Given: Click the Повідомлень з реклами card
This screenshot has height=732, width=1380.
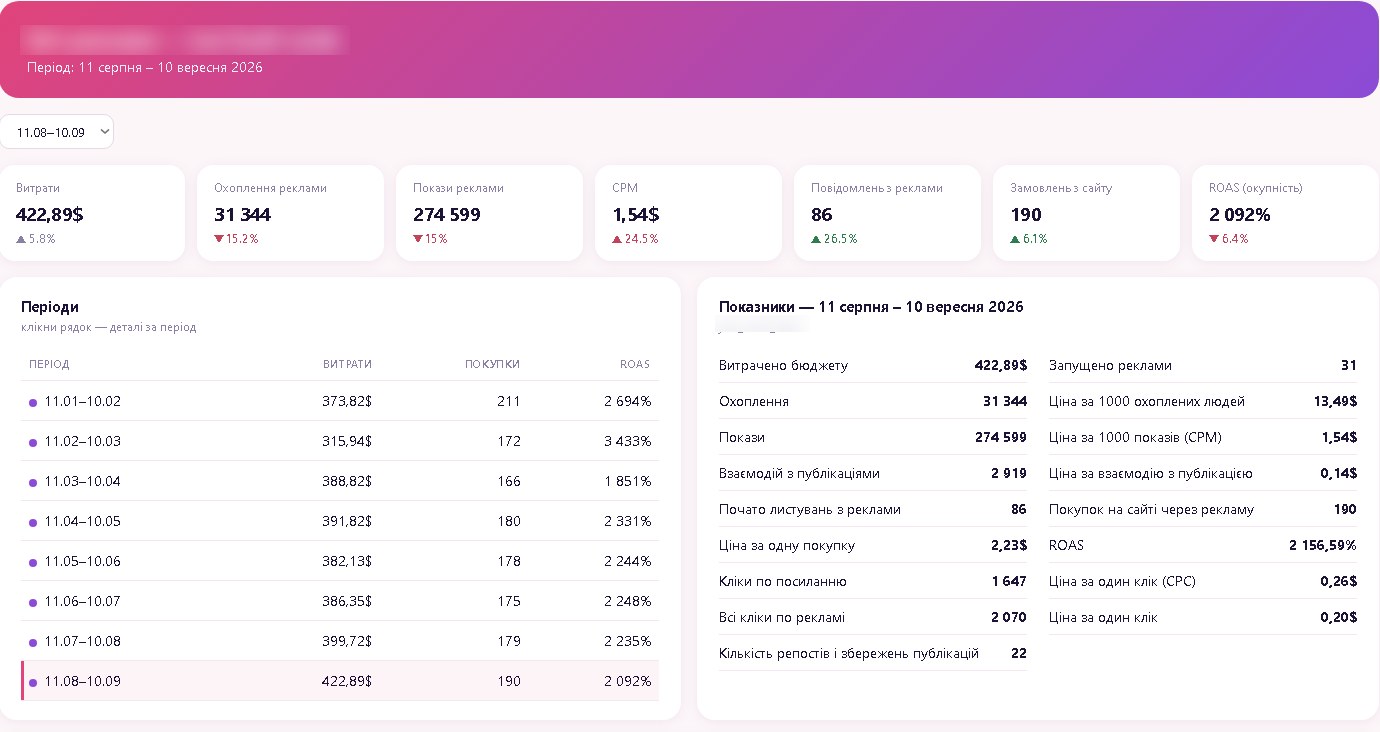Looking at the screenshot, I should coord(887,213).
